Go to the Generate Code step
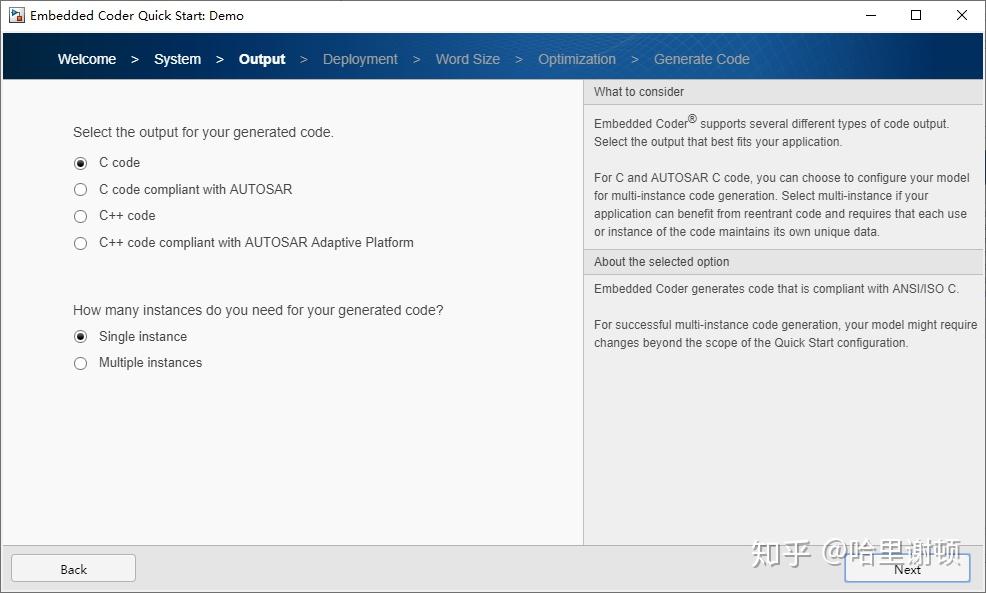 701,59
